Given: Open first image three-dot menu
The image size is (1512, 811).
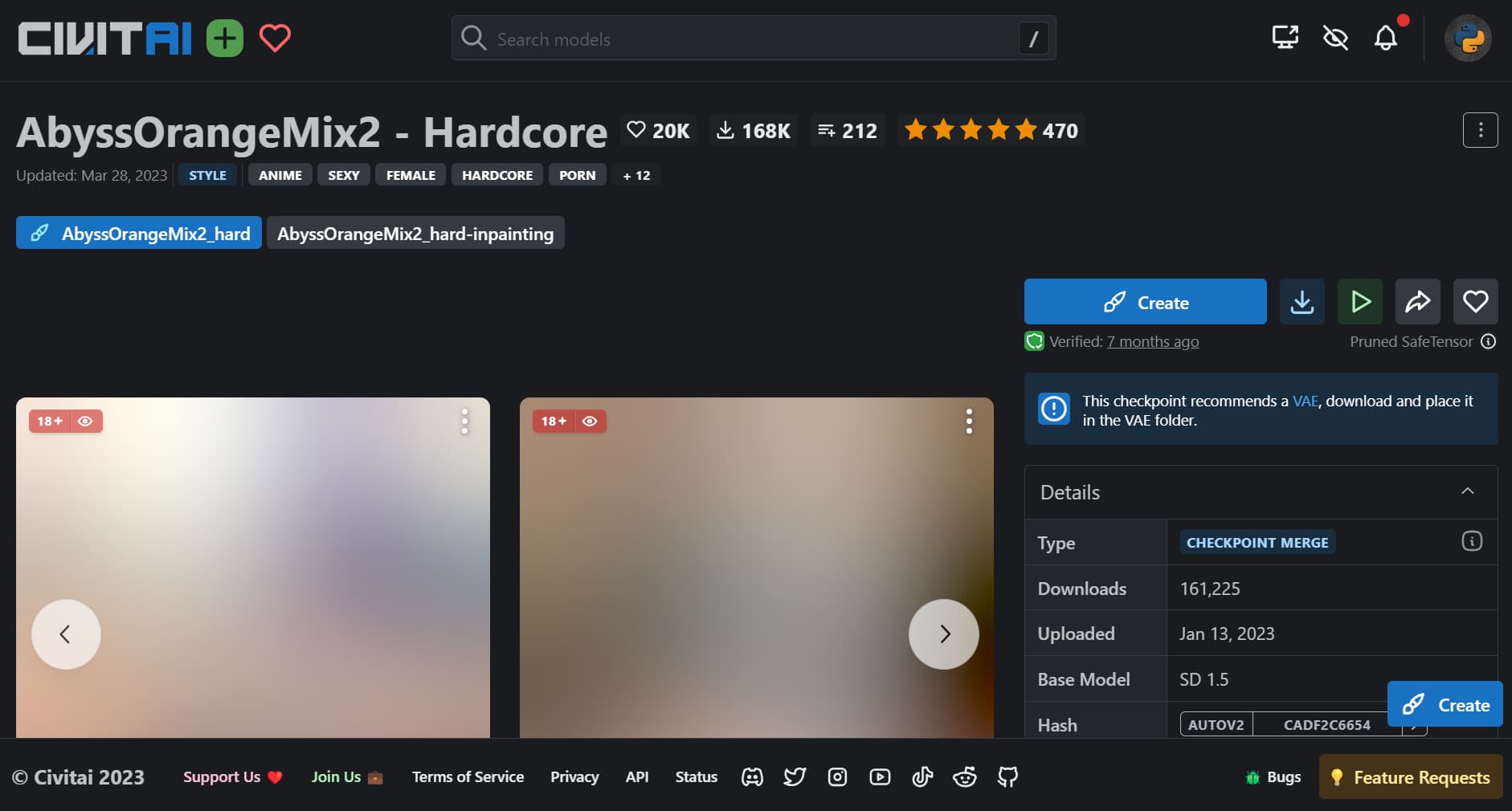Looking at the screenshot, I should point(464,422).
